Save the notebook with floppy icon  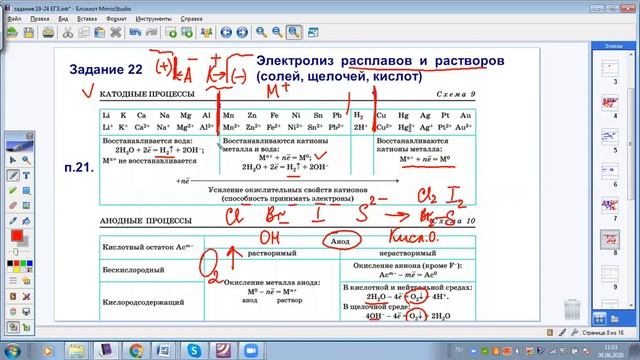coord(29,32)
